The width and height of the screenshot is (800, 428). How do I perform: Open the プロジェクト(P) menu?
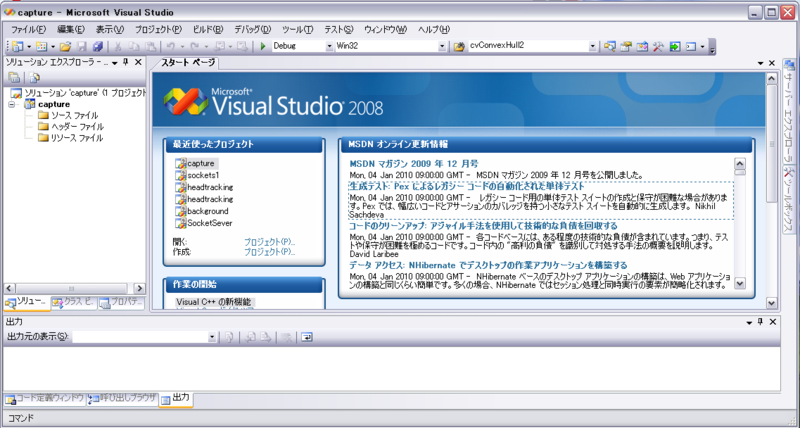(x=158, y=29)
